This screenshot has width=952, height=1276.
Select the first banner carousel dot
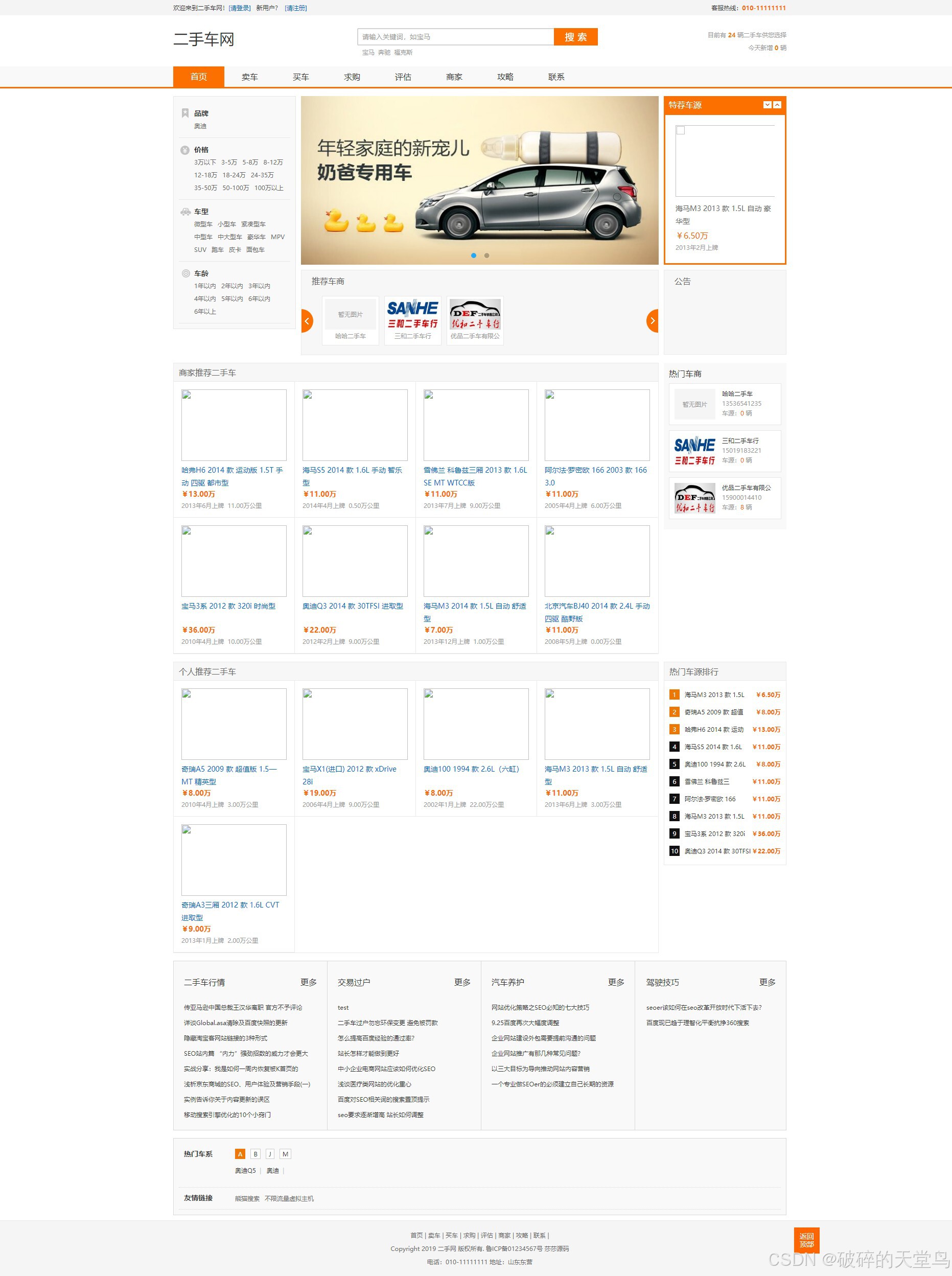point(474,256)
